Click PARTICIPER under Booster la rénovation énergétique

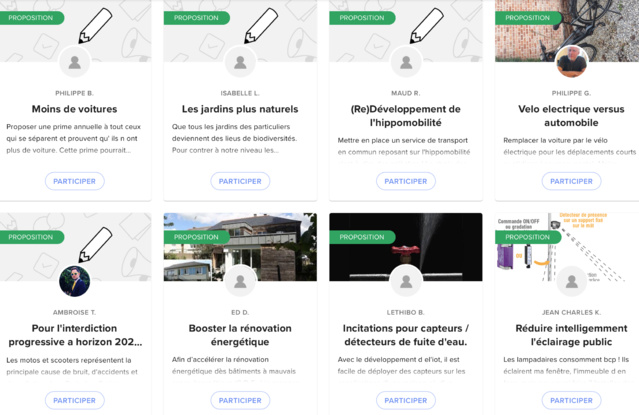click(240, 400)
